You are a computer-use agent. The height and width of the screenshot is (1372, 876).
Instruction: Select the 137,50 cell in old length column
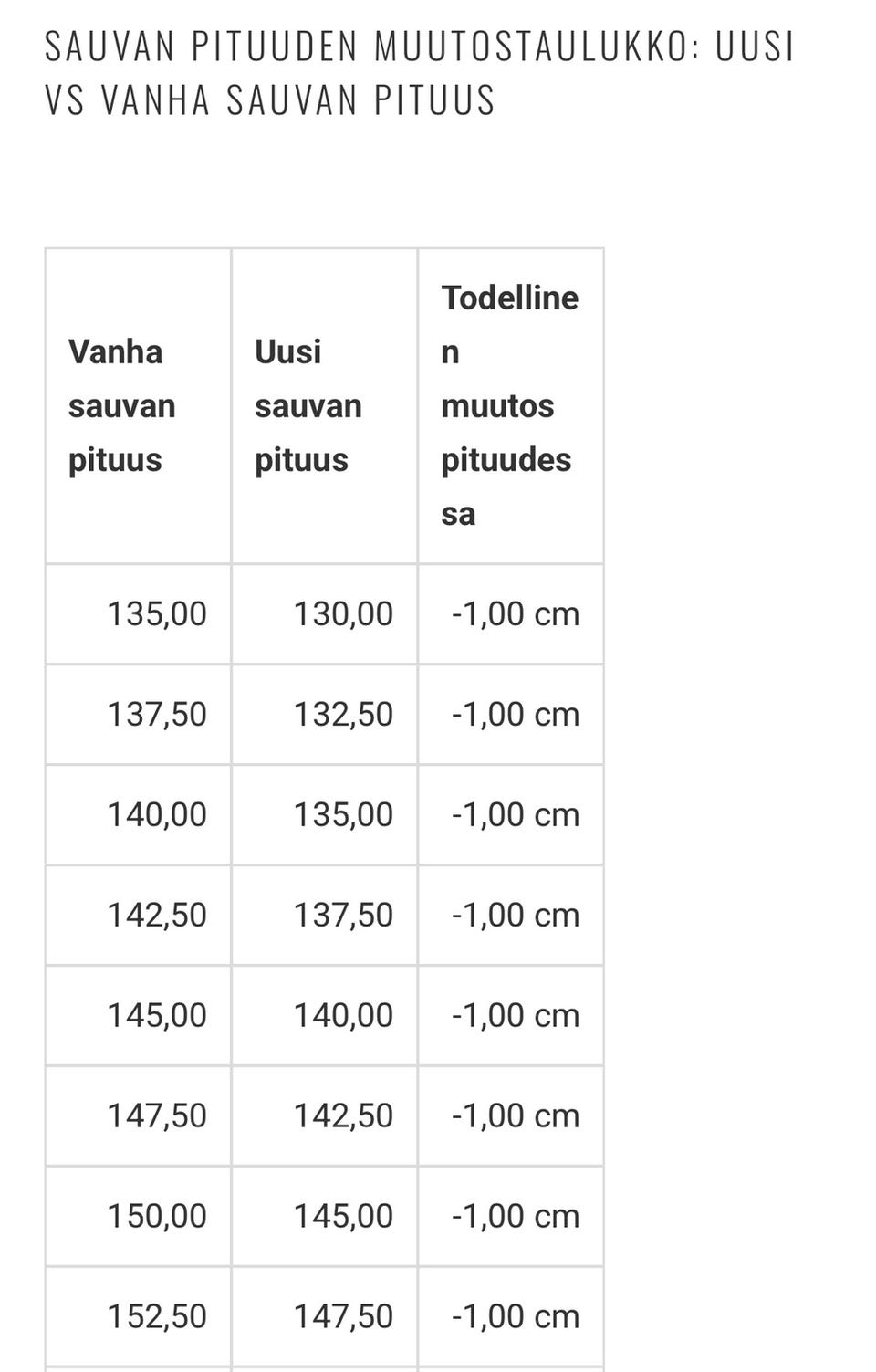point(157,714)
